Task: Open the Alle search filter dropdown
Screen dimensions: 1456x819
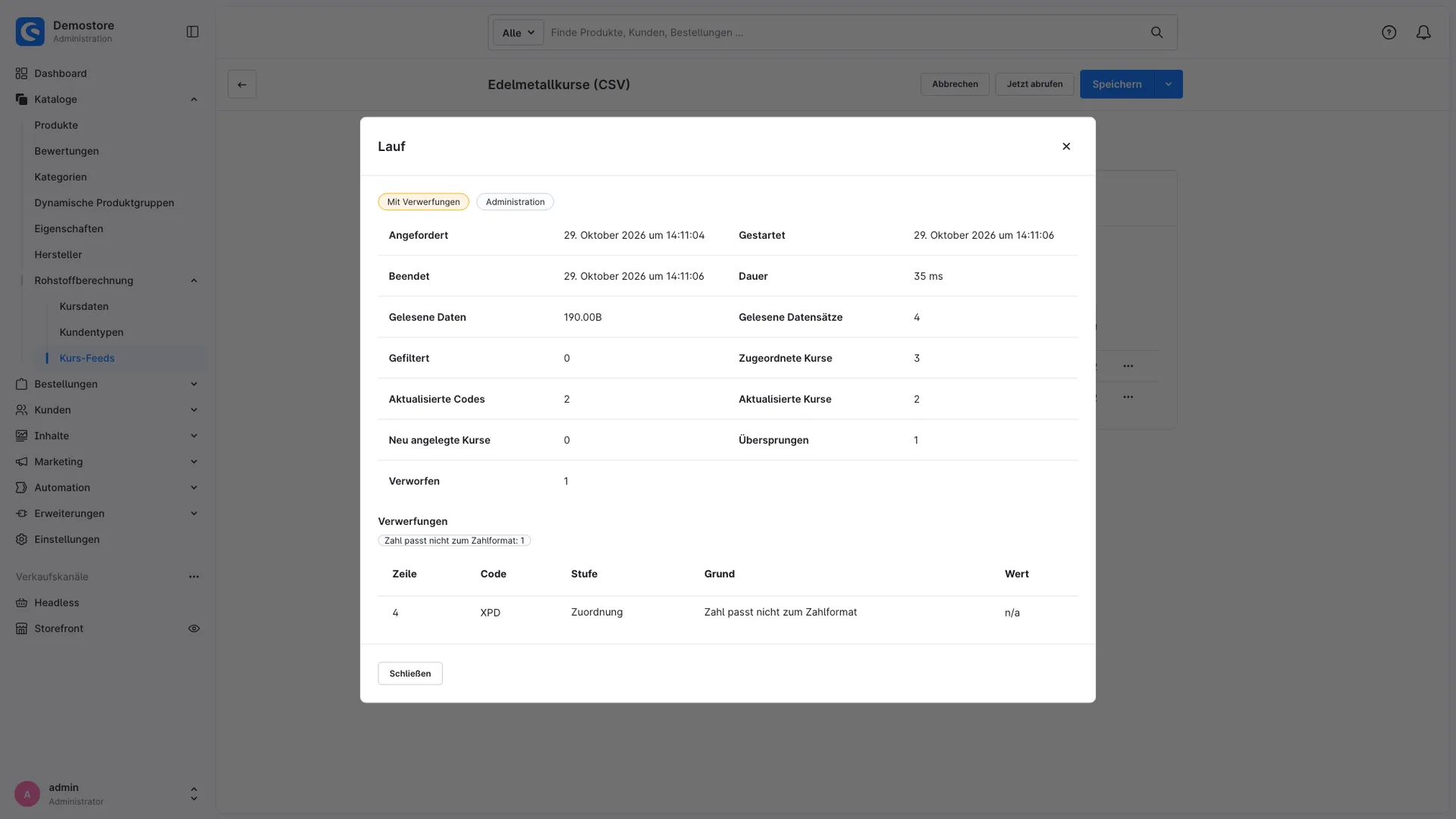Action: (518, 33)
